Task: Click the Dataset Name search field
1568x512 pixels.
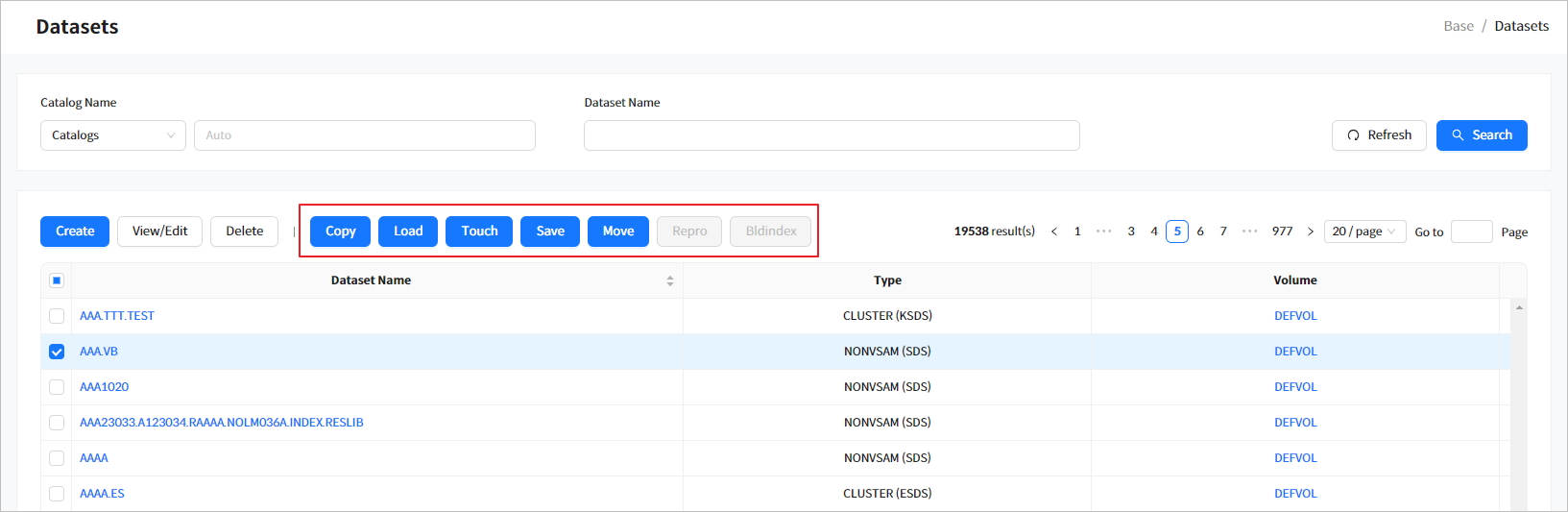Action: pos(831,135)
